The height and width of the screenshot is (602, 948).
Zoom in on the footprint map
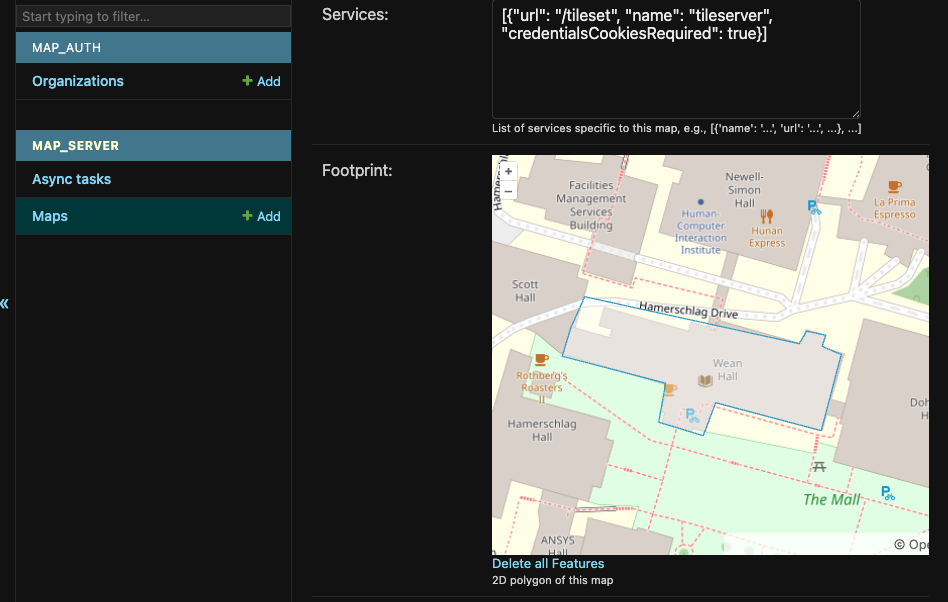coord(508,172)
